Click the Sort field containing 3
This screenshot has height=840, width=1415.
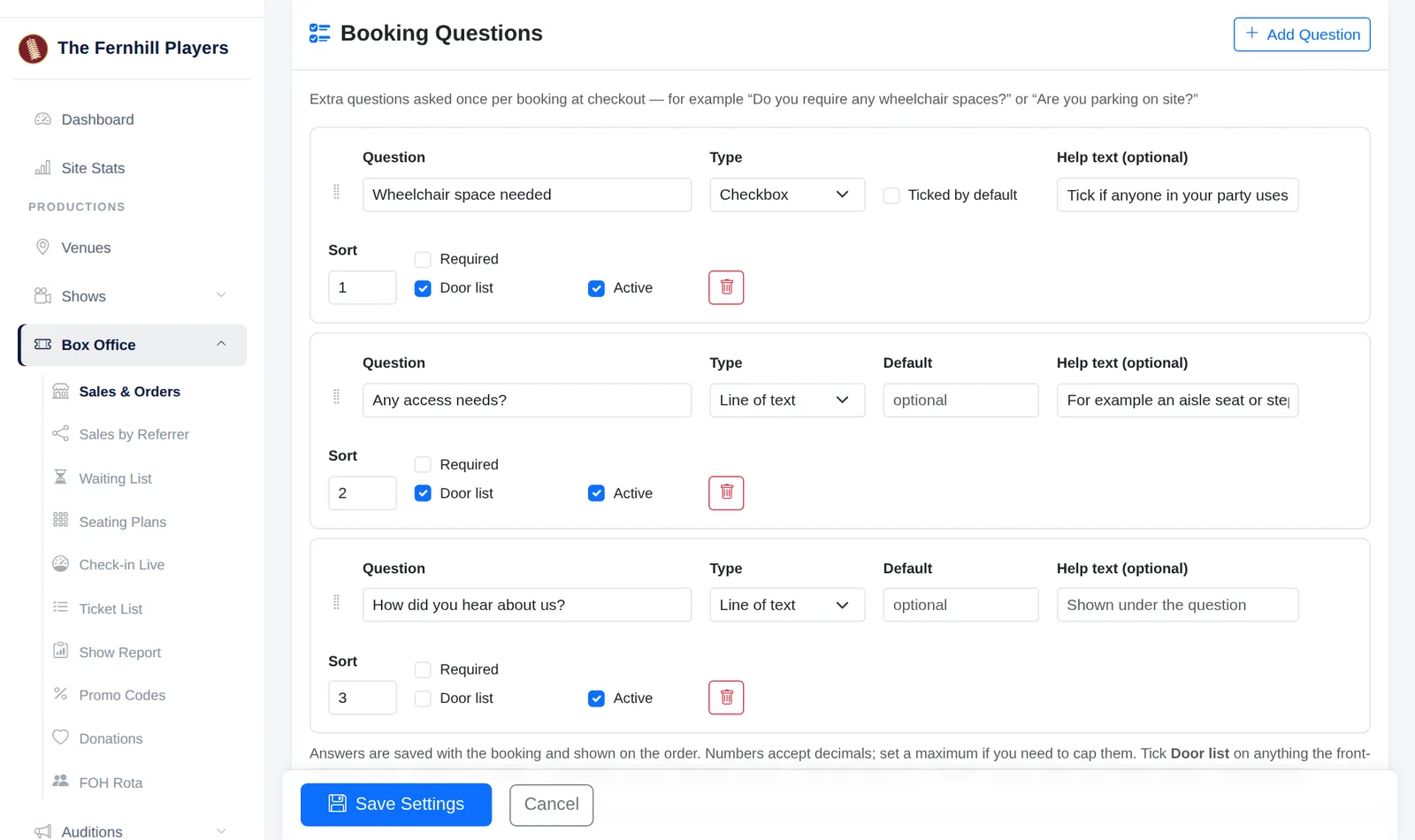pyautogui.click(x=363, y=698)
